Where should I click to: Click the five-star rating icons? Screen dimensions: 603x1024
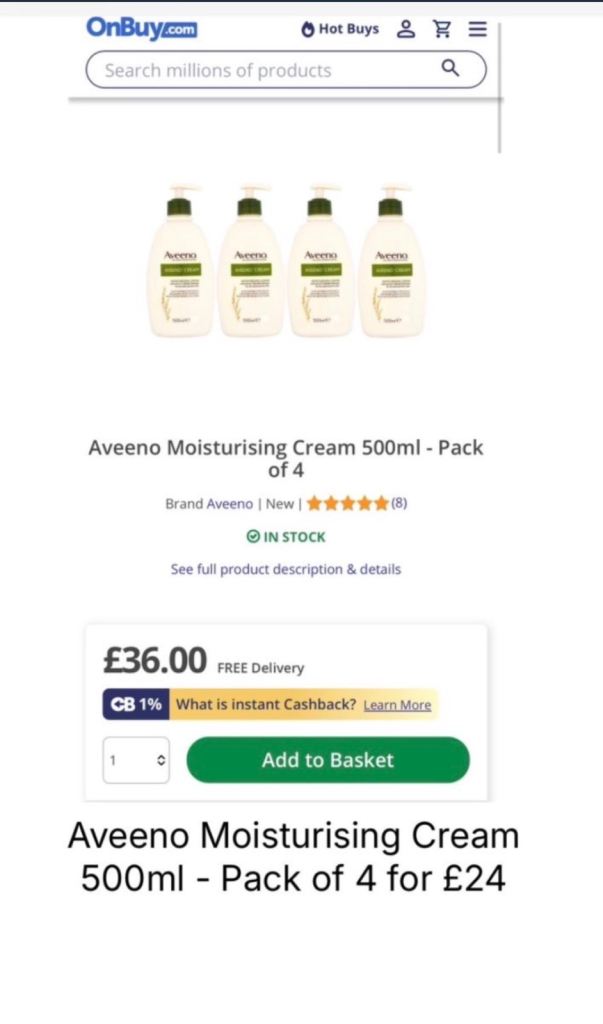click(x=348, y=504)
